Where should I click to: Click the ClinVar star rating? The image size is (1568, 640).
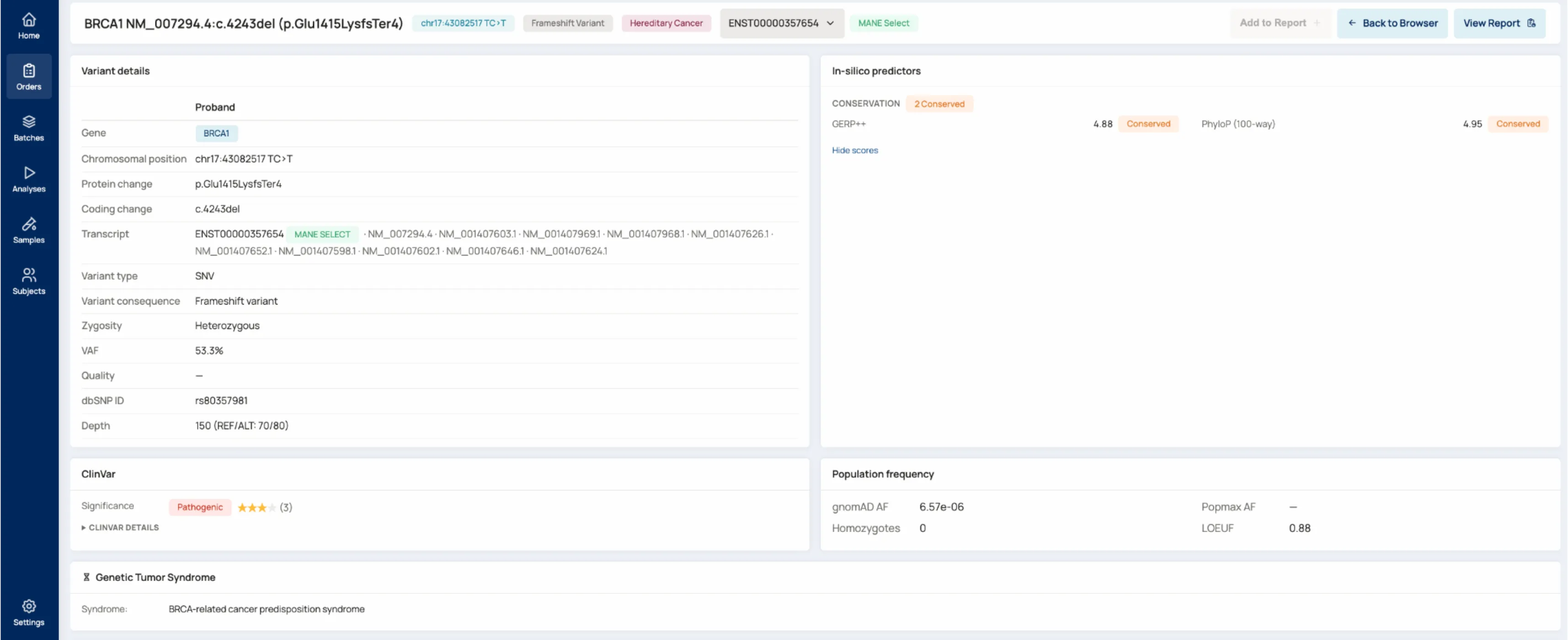tap(256, 507)
